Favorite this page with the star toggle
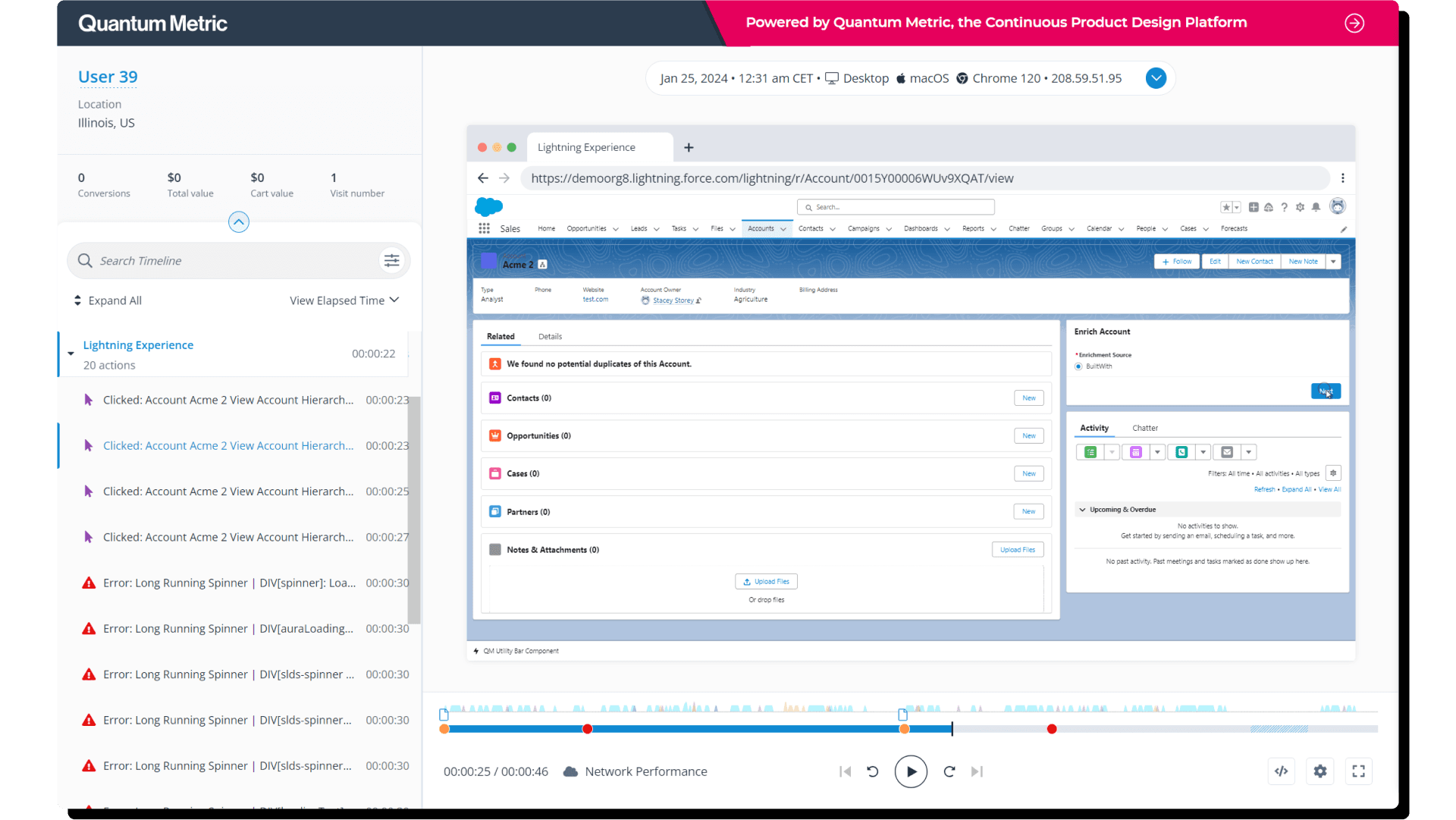The image size is (1456, 820). pyautogui.click(x=1228, y=206)
